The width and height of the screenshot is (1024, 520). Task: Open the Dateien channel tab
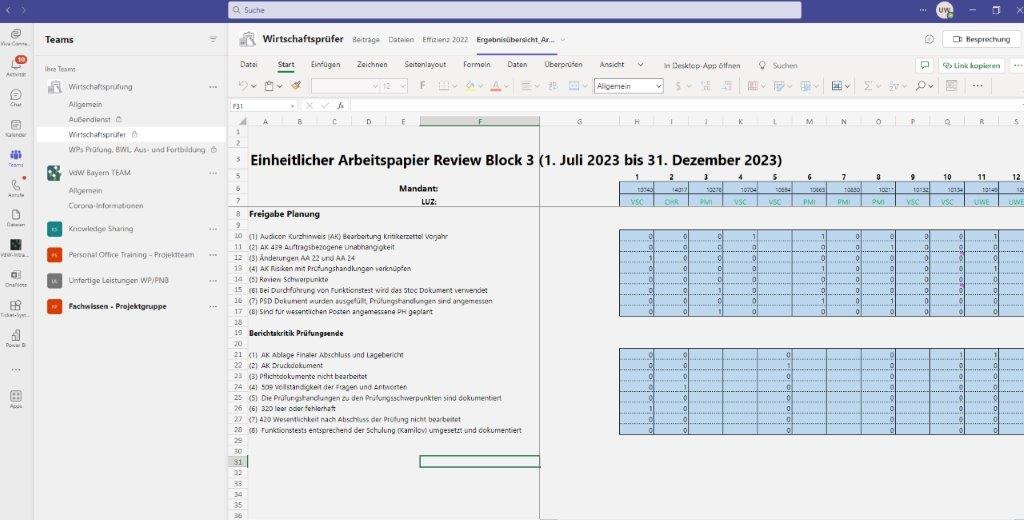[x=401, y=40]
